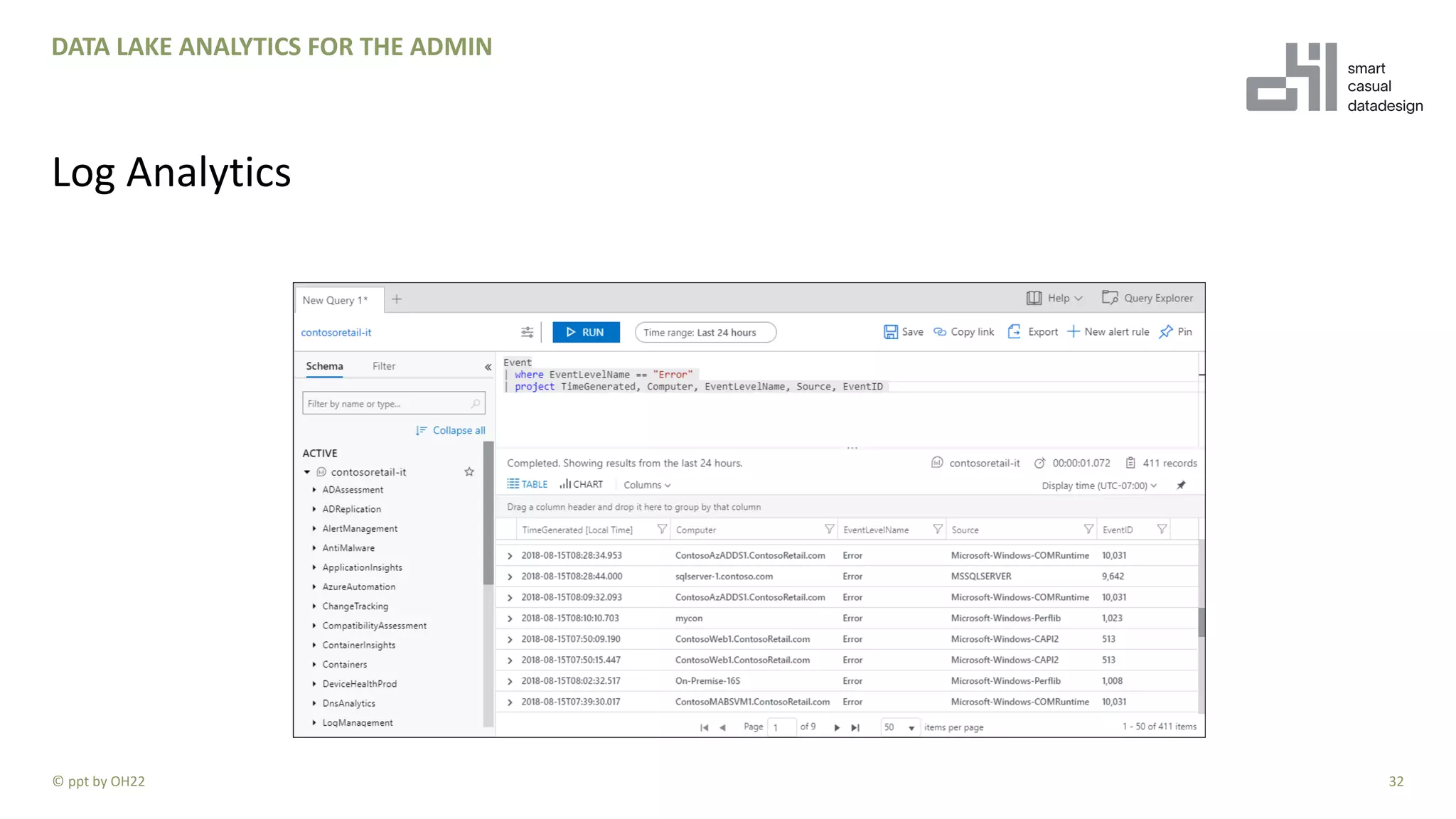Click Collapse all in schema pane
This screenshot has height=819, width=1456.
(451, 430)
